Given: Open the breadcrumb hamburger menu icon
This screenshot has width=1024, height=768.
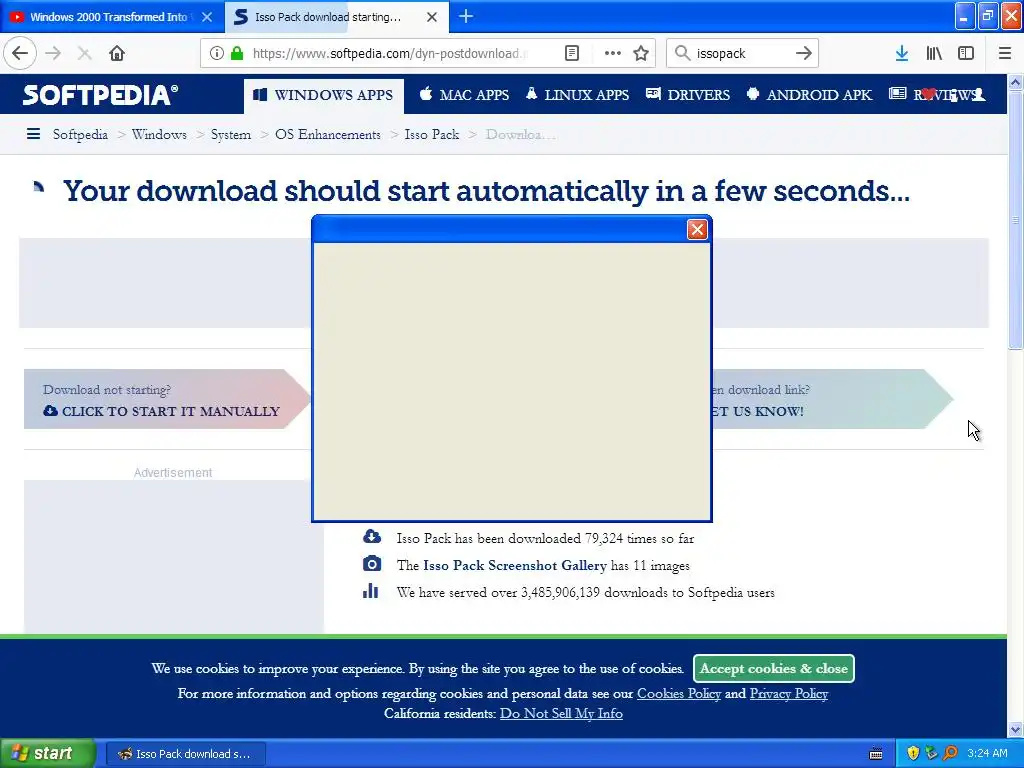Looking at the screenshot, I should coord(33,134).
